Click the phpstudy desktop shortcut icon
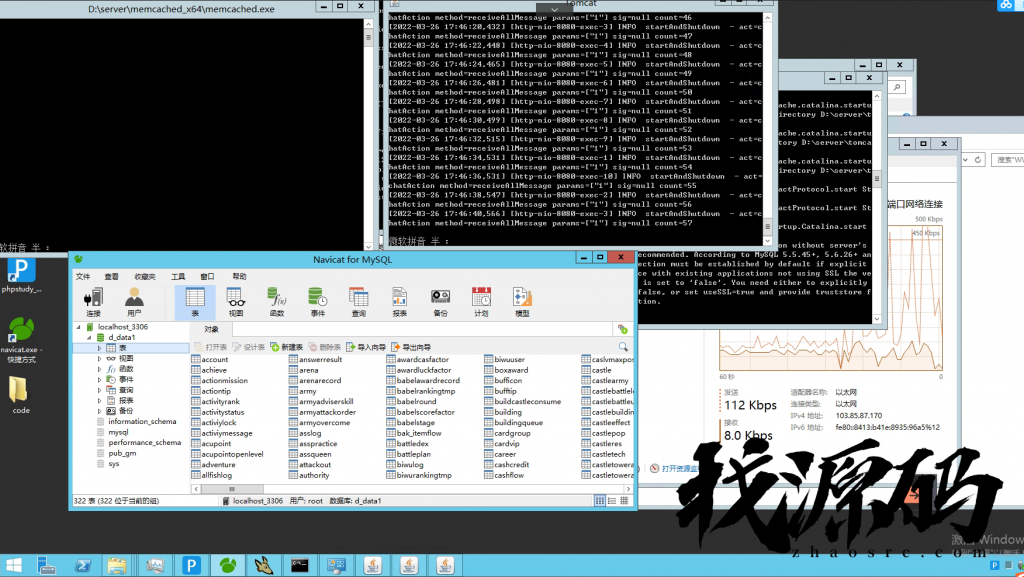Image resolution: width=1024 pixels, height=577 pixels. [x=21, y=275]
